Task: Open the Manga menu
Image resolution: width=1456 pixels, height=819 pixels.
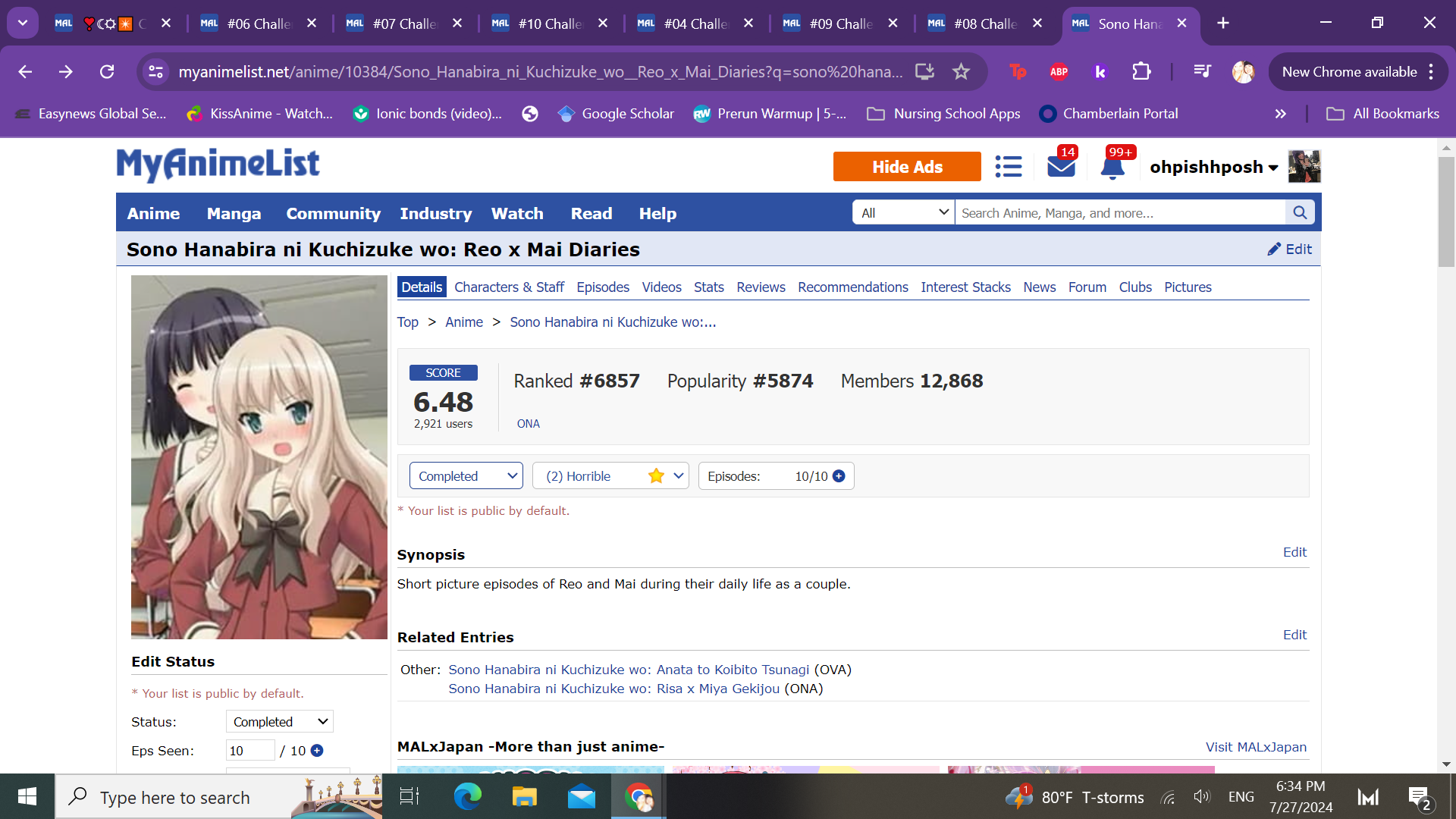Action: [234, 213]
